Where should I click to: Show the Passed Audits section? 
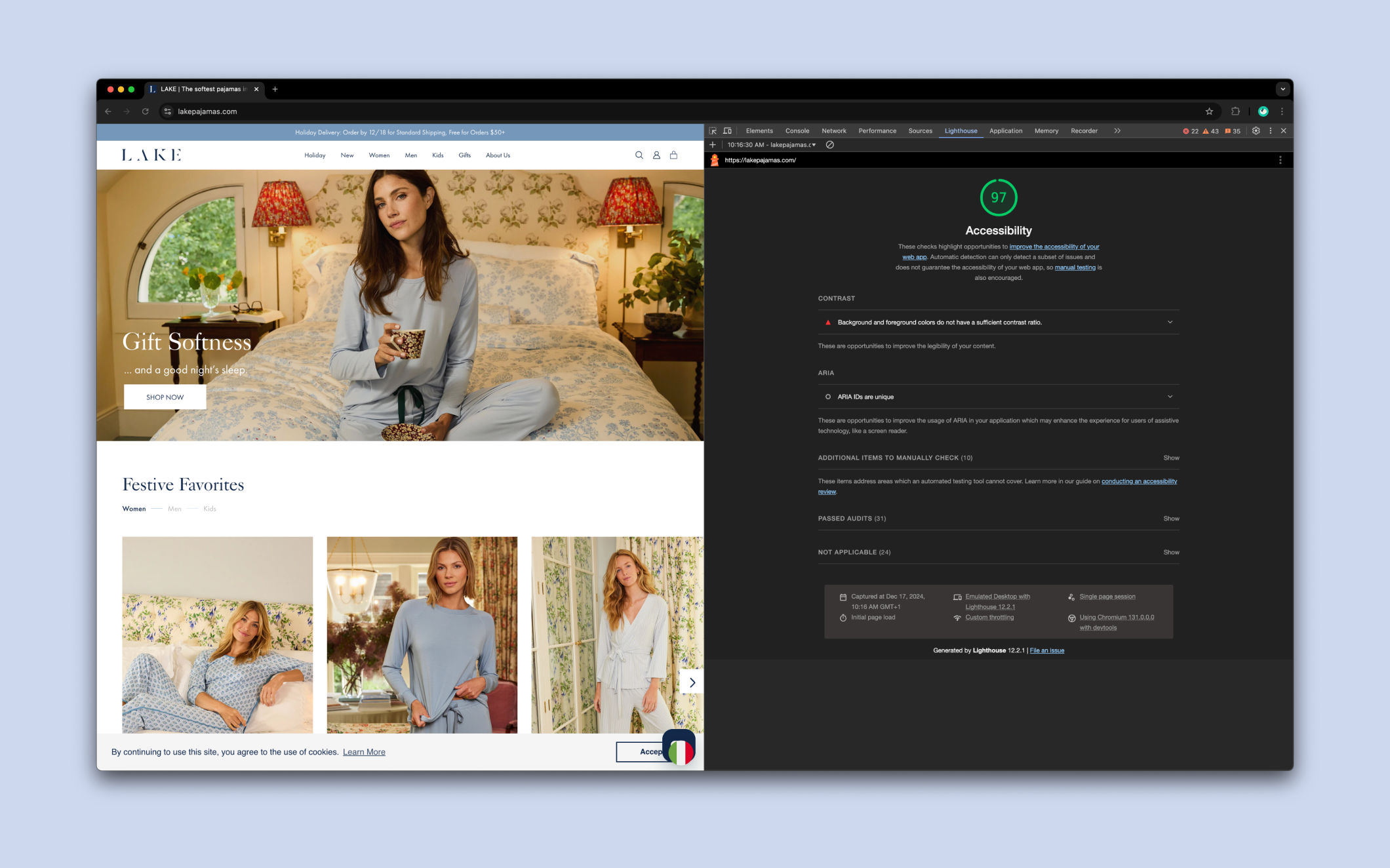[1171, 519]
